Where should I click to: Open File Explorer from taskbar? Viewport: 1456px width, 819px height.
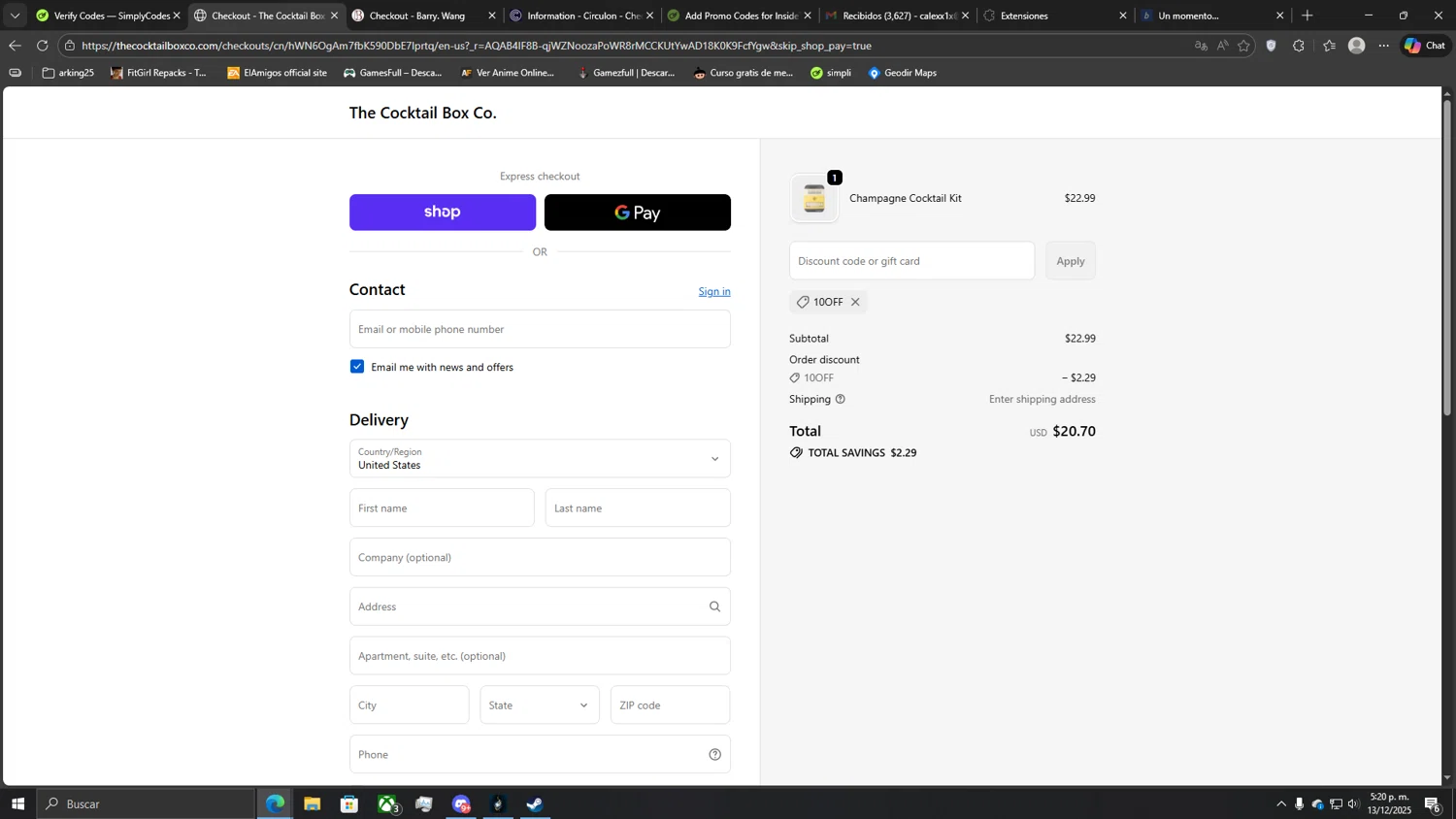tap(312, 803)
